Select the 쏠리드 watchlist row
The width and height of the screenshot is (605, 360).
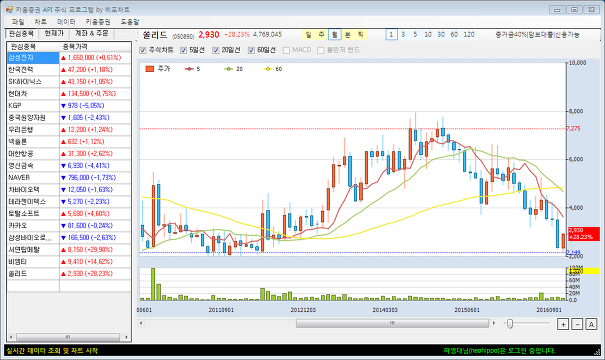tap(69, 274)
